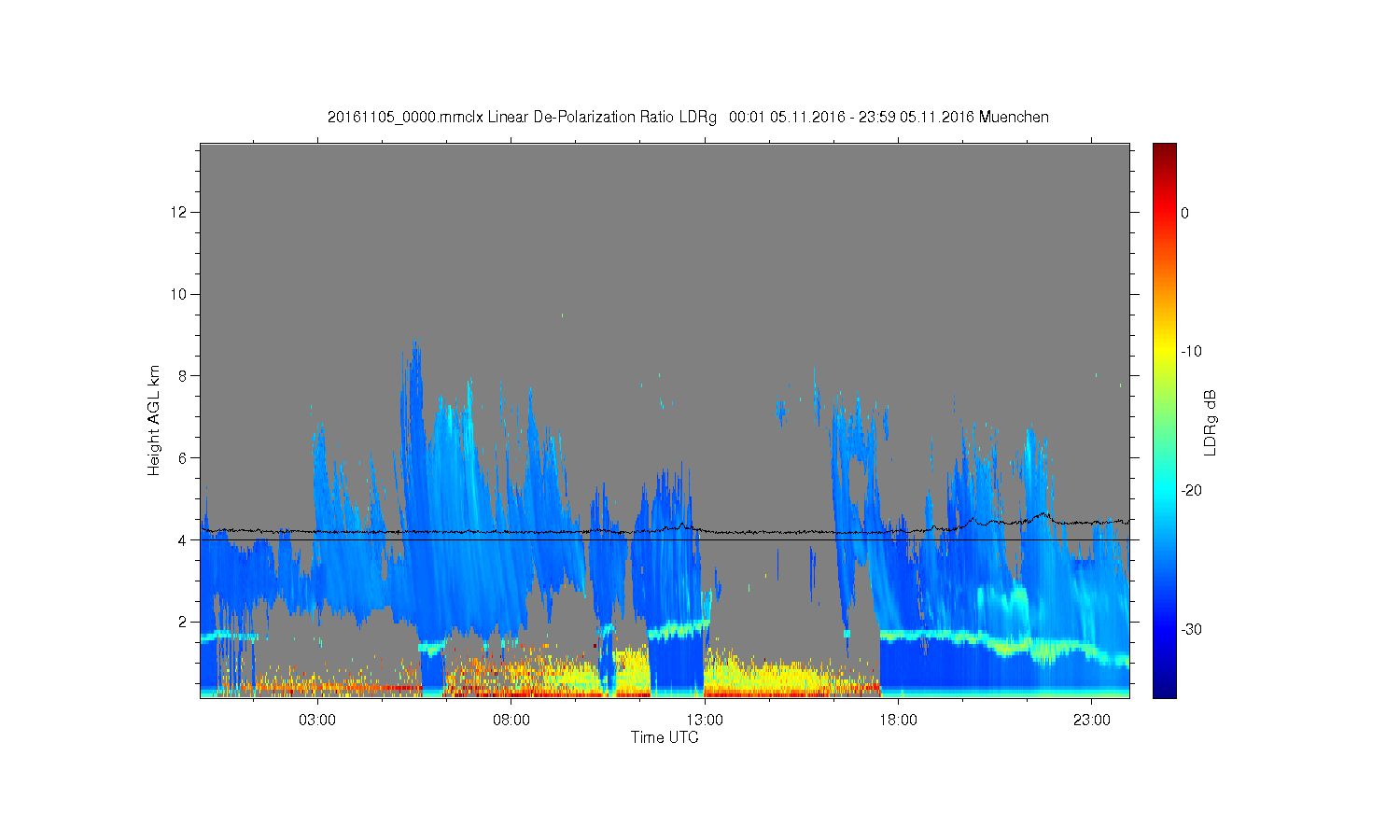This screenshot has width=1400, height=840.
Task: Click the height axis label 6
Action: 184,457
